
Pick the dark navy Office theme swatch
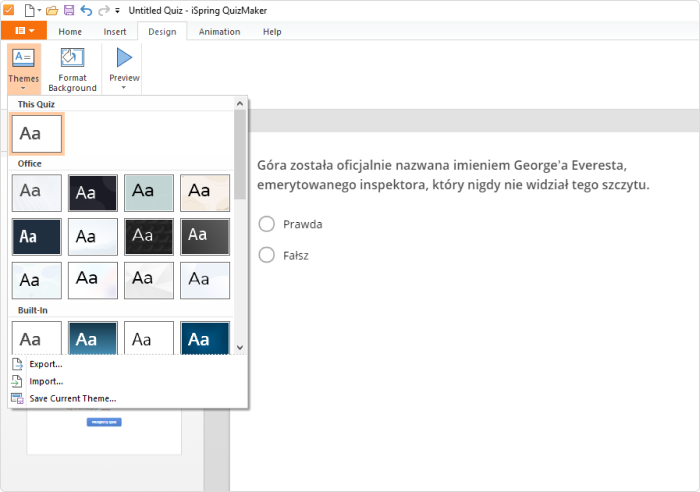click(37, 237)
